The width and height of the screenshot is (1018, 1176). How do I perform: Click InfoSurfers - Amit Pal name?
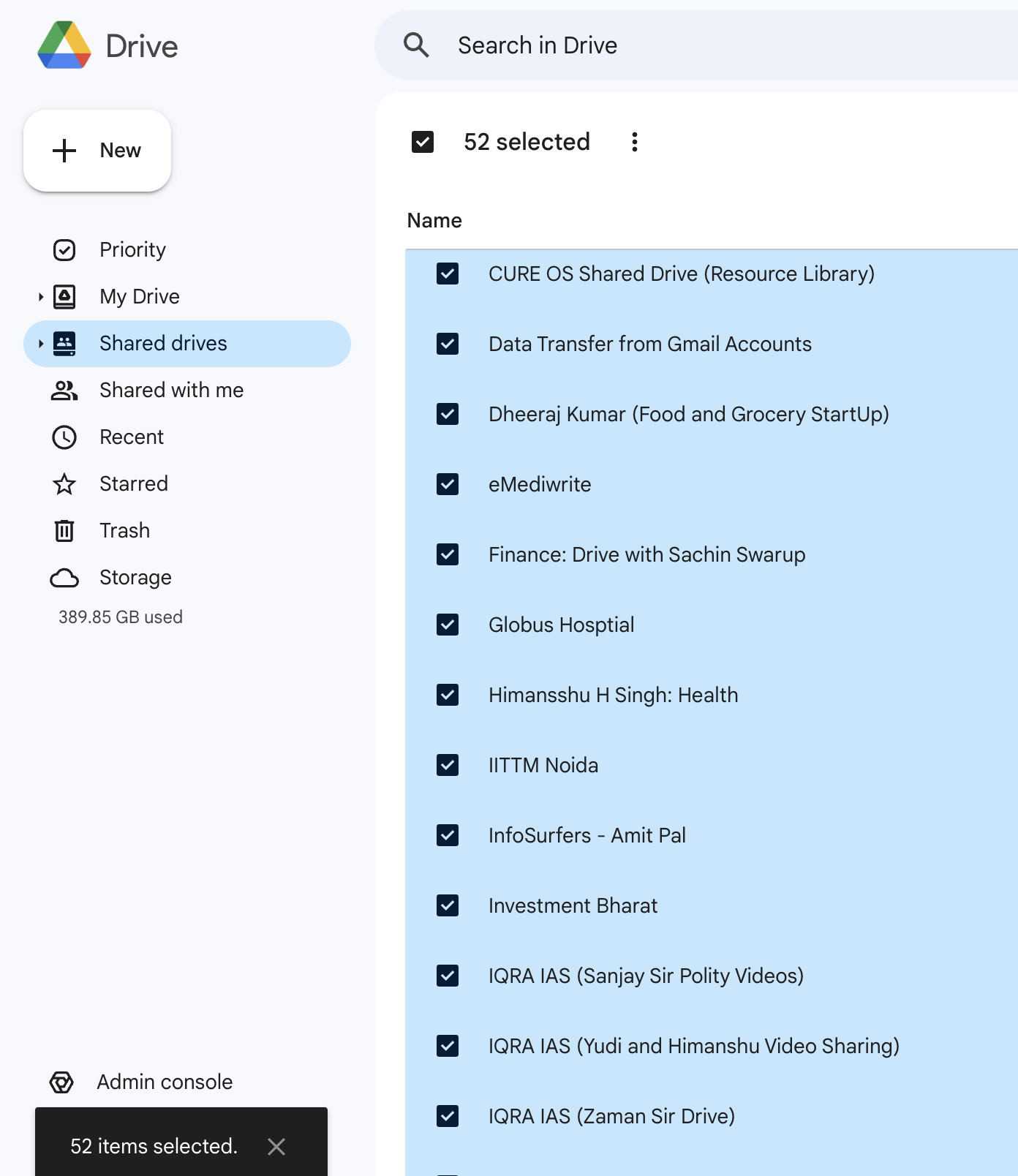(587, 835)
